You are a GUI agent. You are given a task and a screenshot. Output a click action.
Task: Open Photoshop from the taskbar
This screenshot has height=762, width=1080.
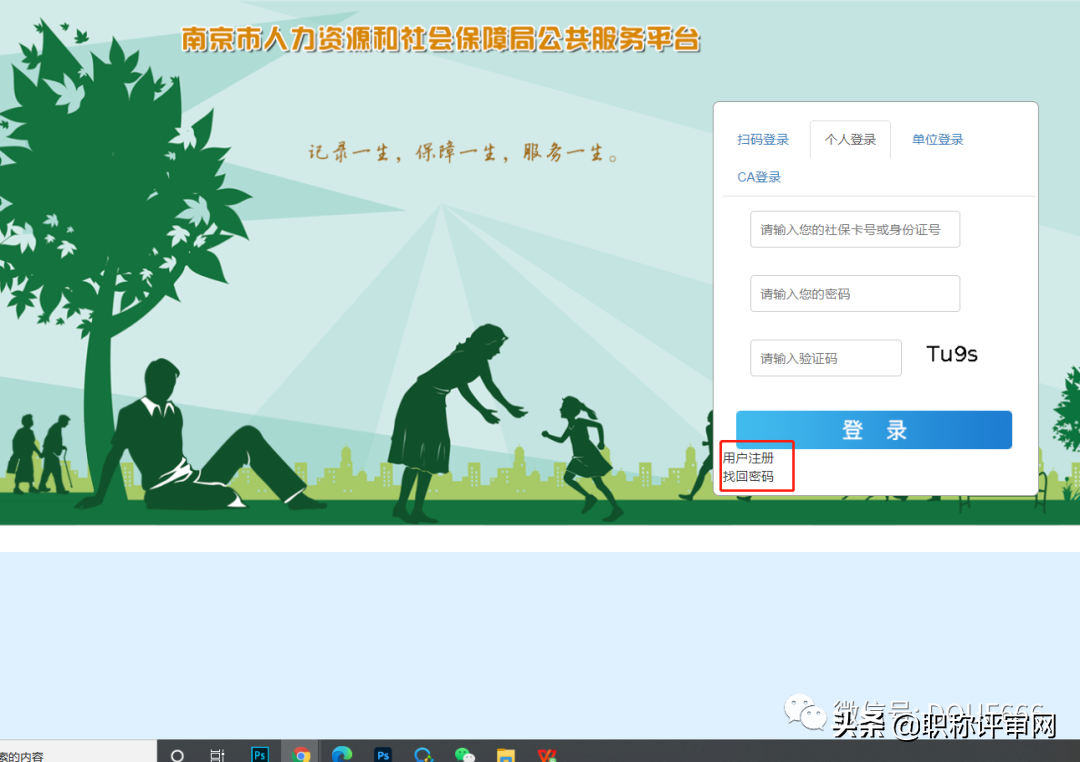(x=260, y=754)
